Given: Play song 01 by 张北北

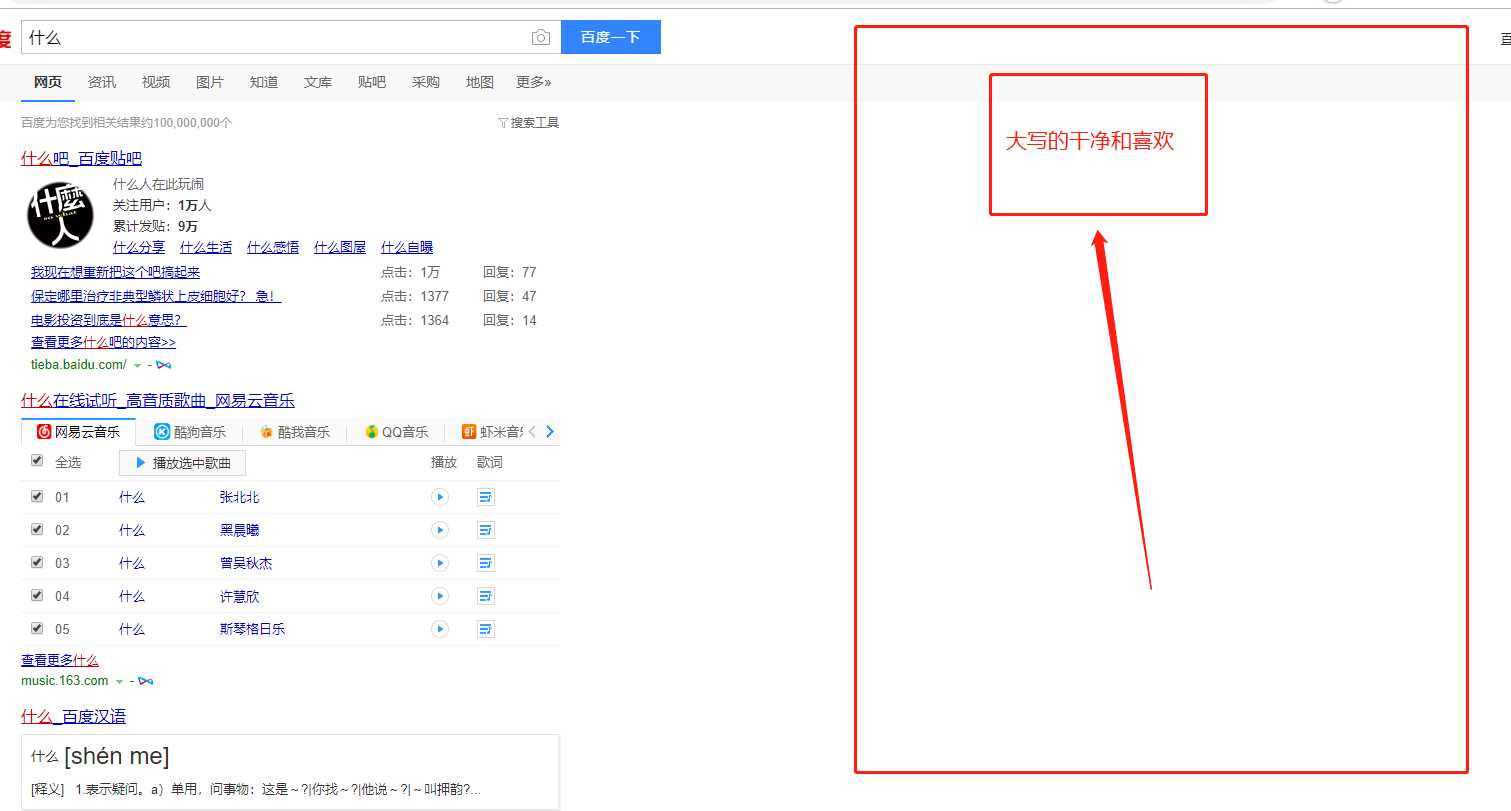Looking at the screenshot, I should (x=439, y=497).
